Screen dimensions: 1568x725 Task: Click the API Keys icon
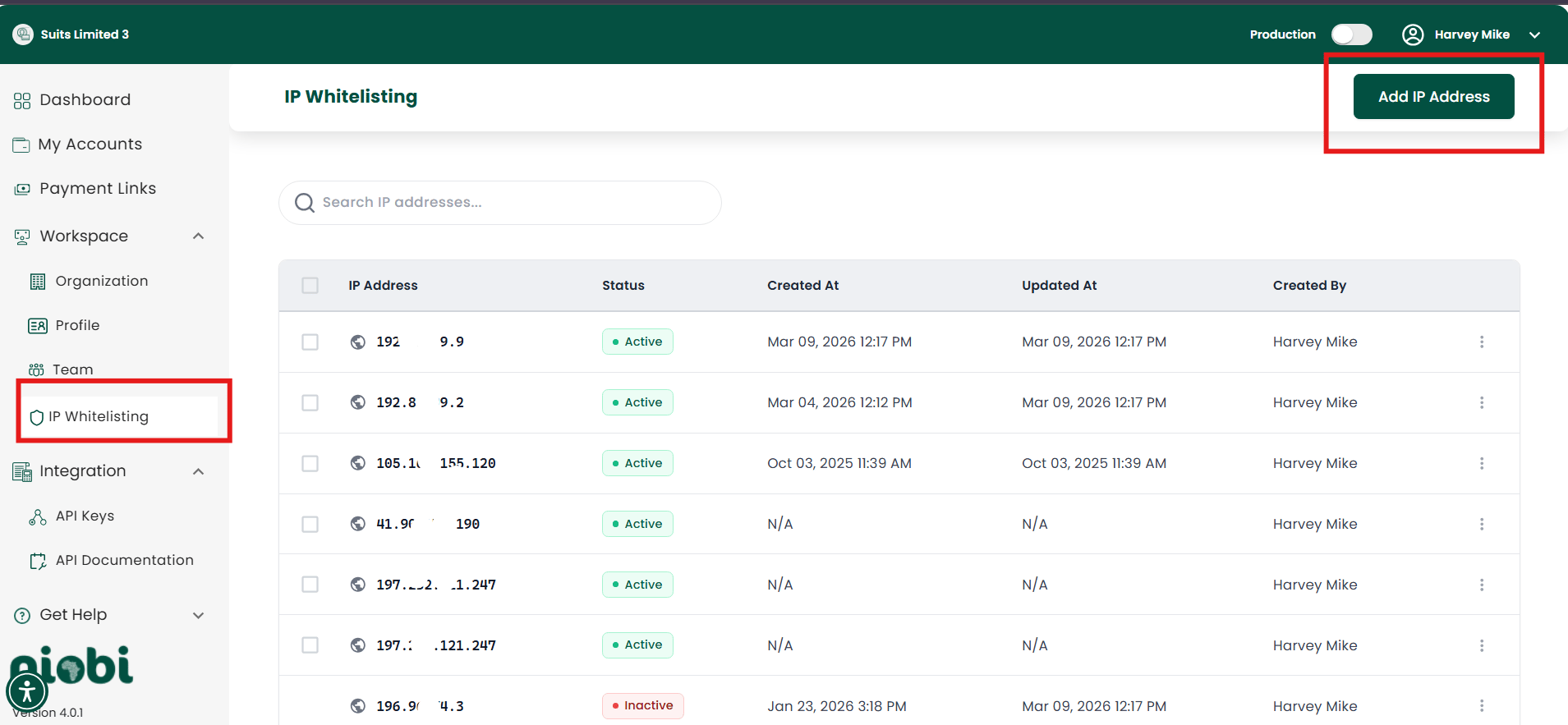[x=38, y=517]
